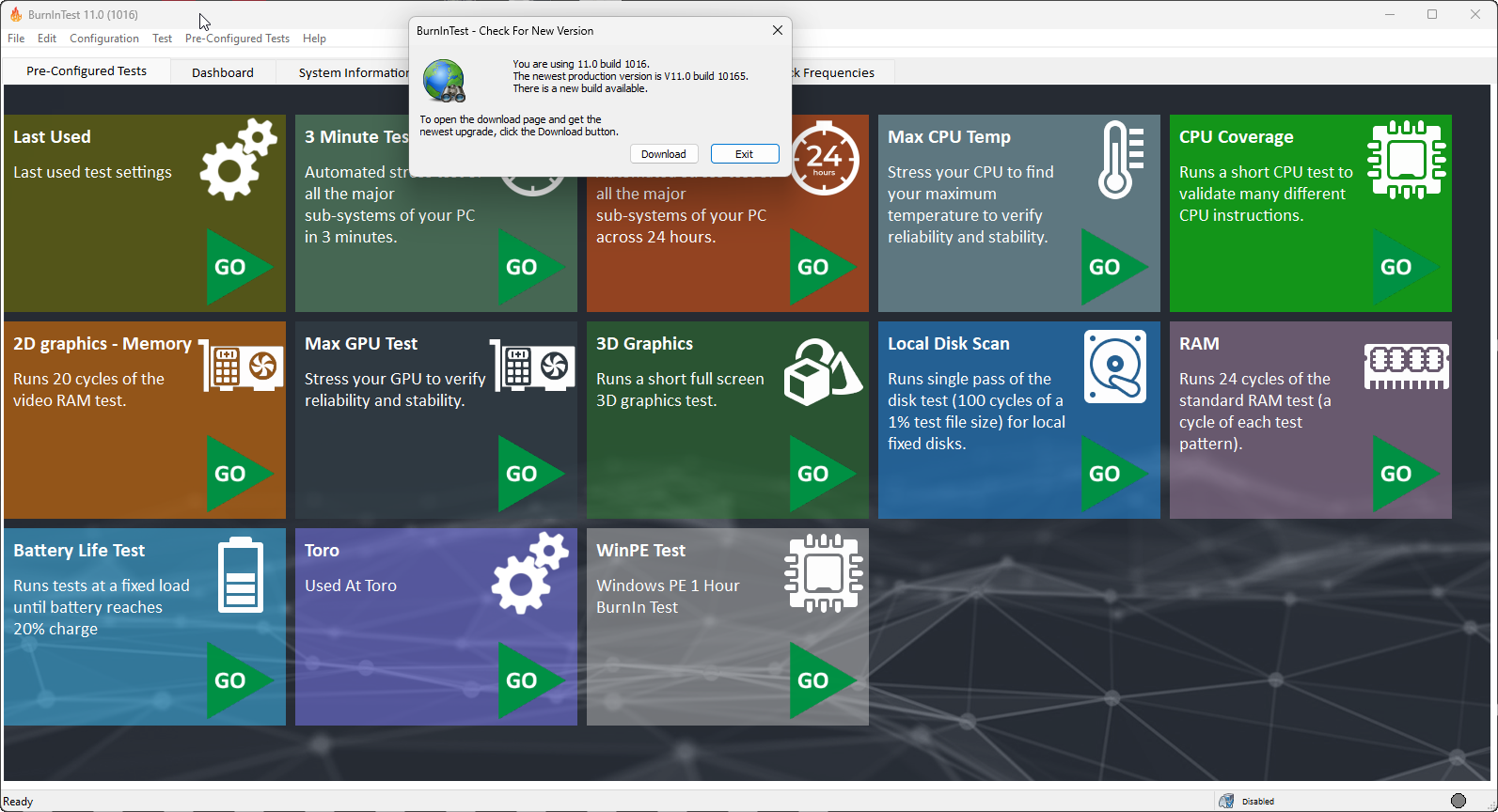Click the WinPE Test tile title
This screenshot has width=1498, height=812.
[640, 551]
